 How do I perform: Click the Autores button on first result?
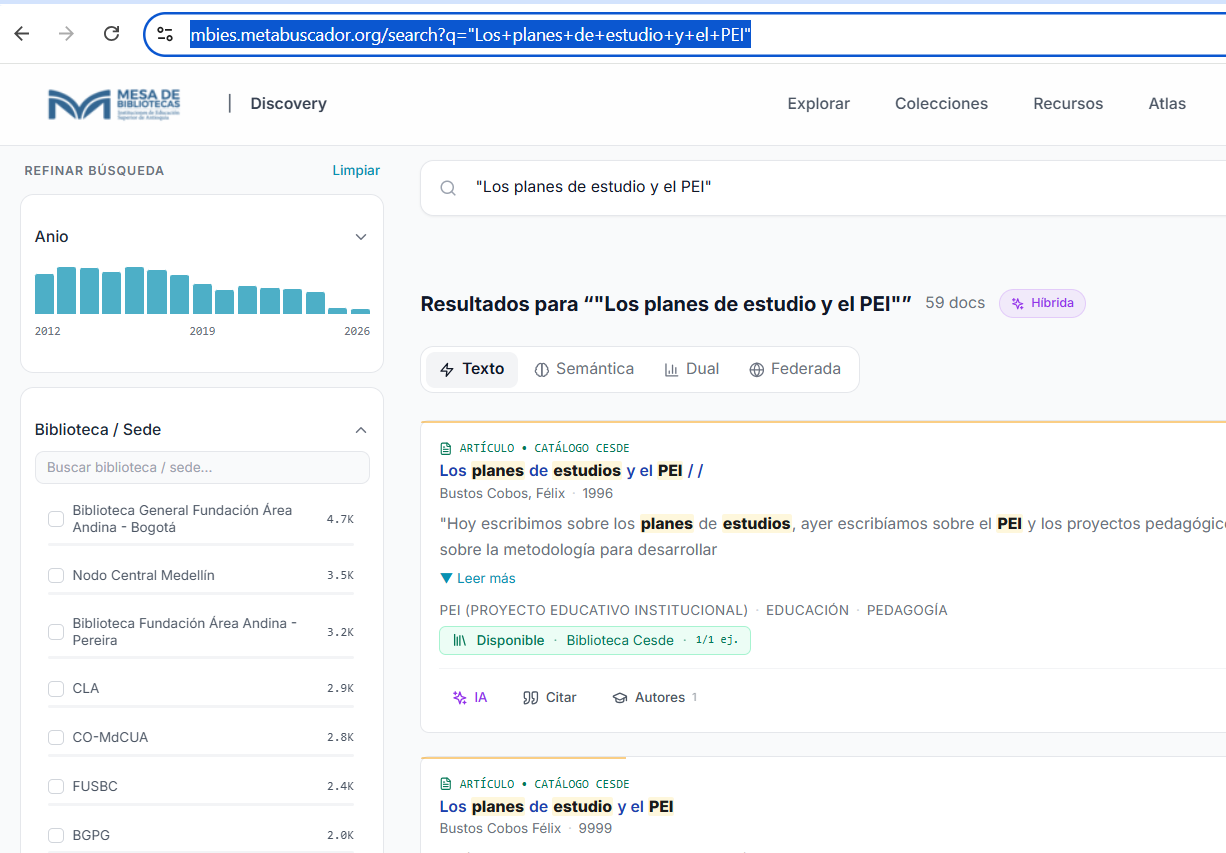pyautogui.click(x=654, y=698)
